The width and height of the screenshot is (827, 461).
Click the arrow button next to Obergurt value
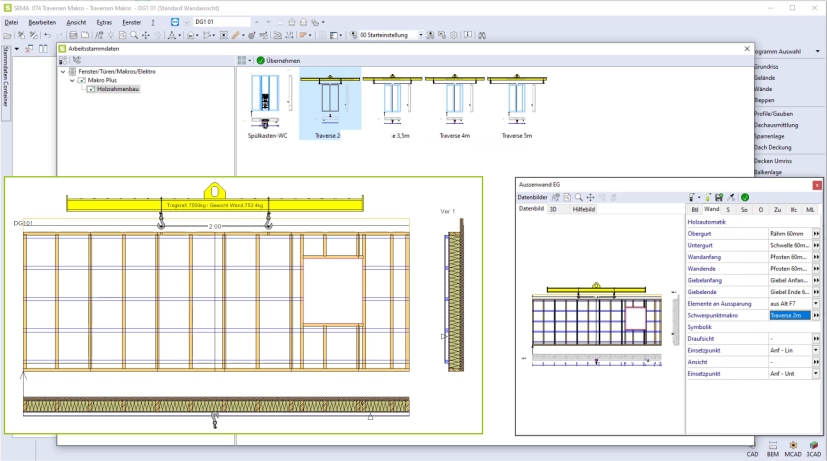pos(816,233)
